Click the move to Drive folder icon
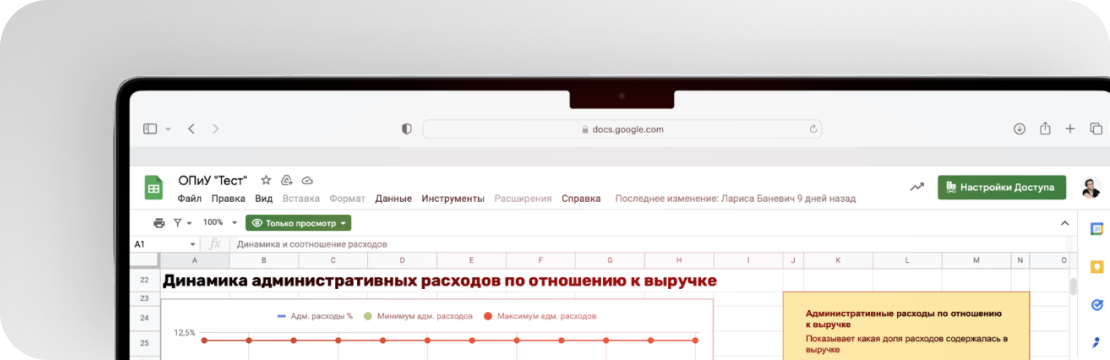Image resolution: width=1110 pixels, height=360 pixels. point(287,180)
